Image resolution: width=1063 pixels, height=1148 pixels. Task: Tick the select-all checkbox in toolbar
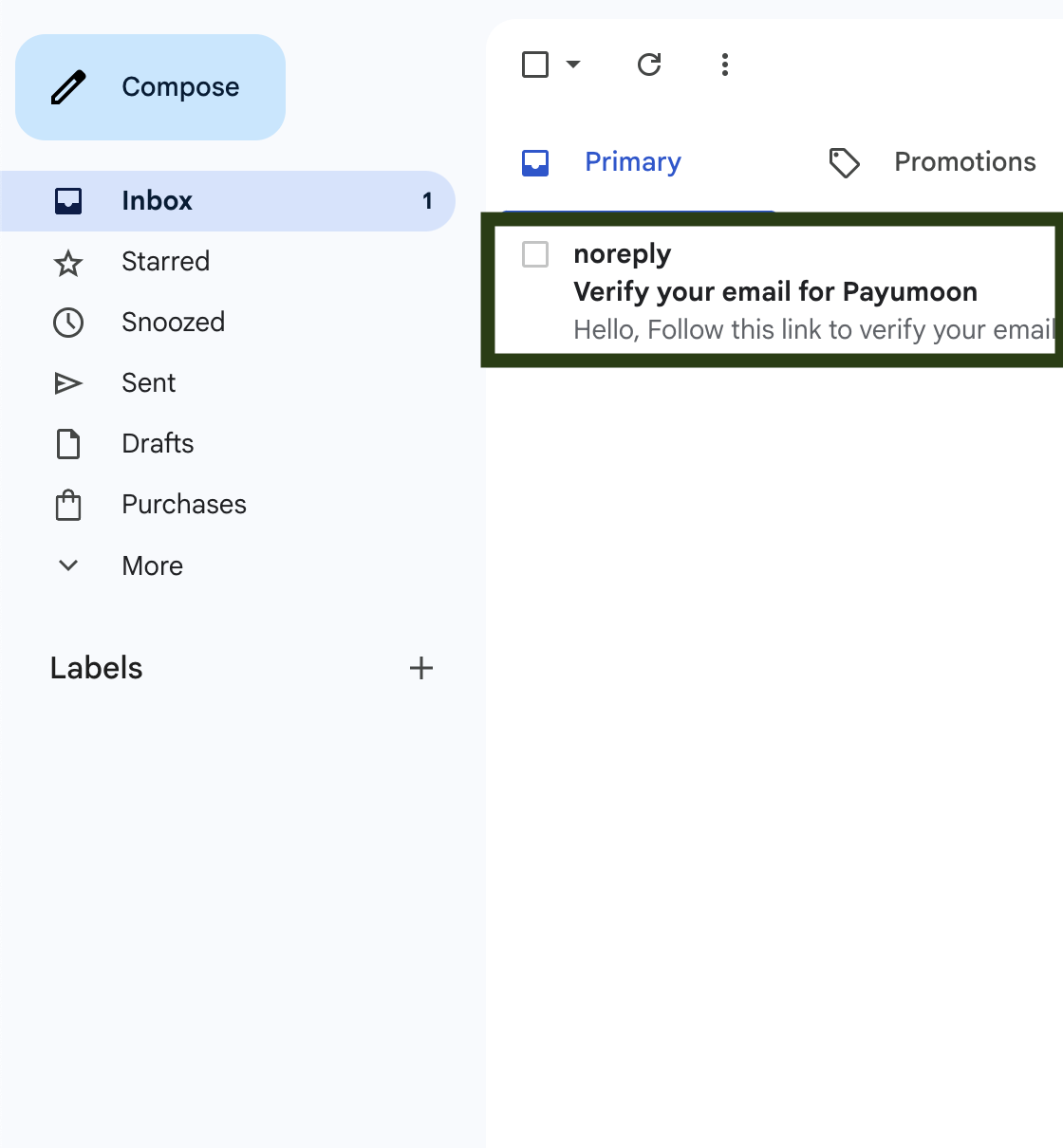click(535, 65)
